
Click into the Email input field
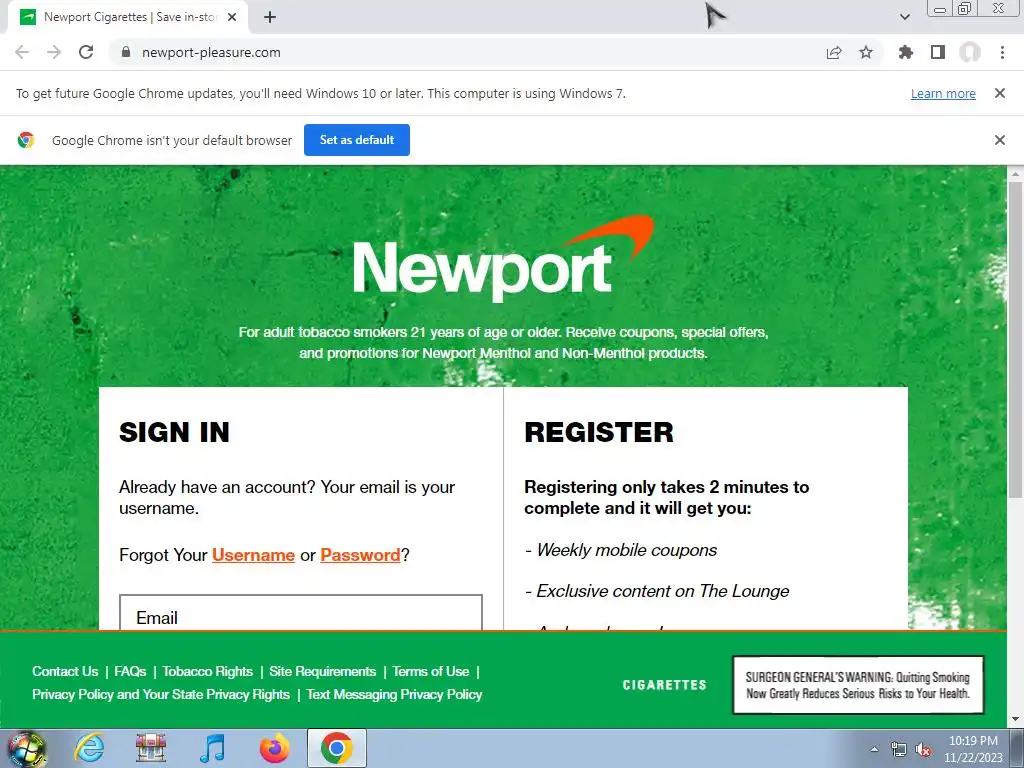301,613
